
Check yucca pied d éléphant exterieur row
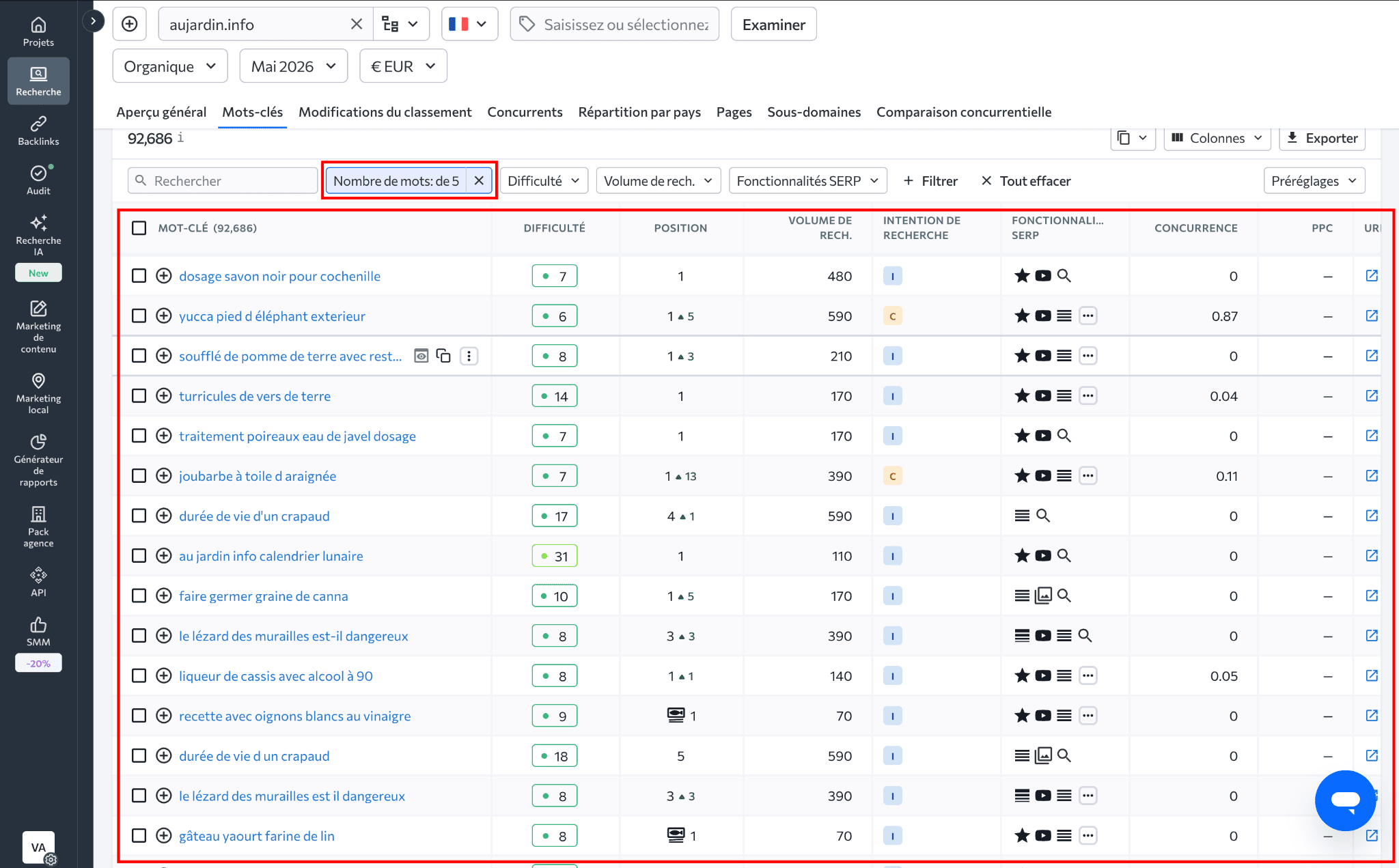(x=139, y=316)
